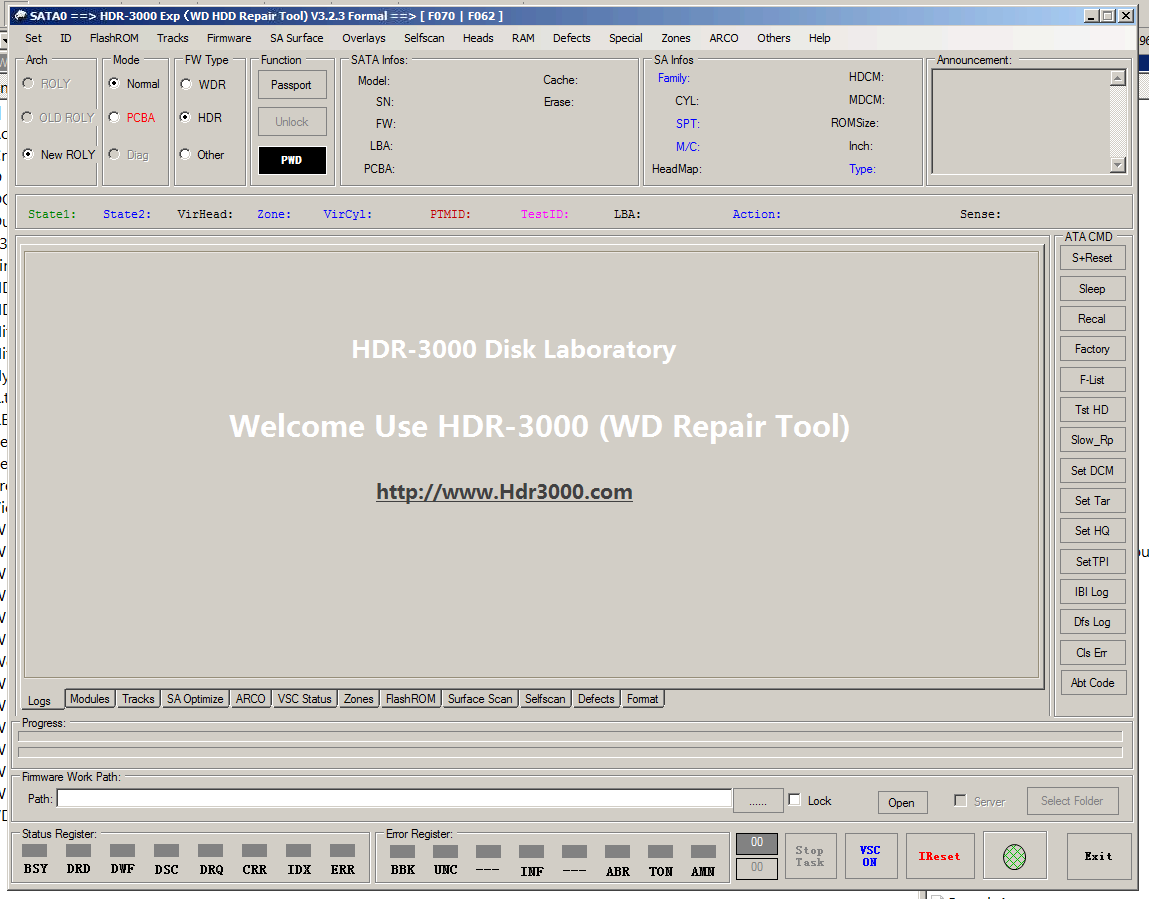Click the Set Tar button
The image size is (1149, 899).
[x=1092, y=500]
